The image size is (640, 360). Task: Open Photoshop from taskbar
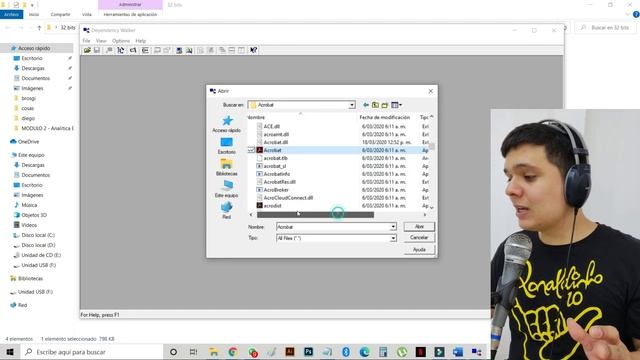(x=309, y=352)
